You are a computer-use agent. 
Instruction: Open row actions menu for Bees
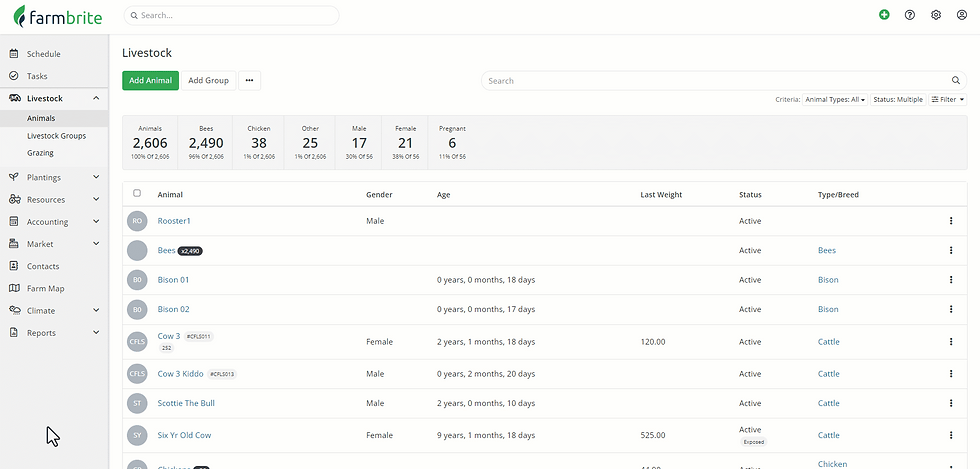[951, 250]
